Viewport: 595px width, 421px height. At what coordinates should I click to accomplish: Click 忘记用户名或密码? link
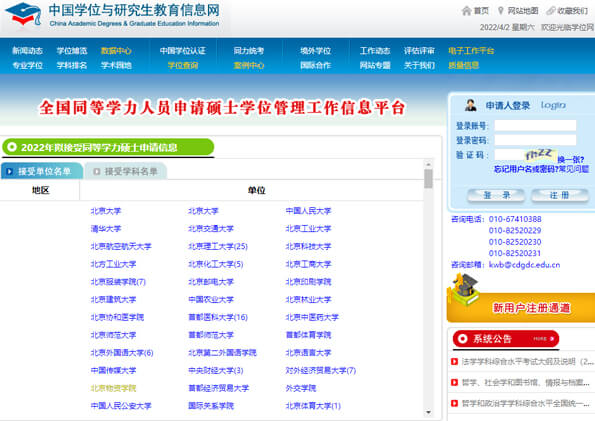coord(526,169)
